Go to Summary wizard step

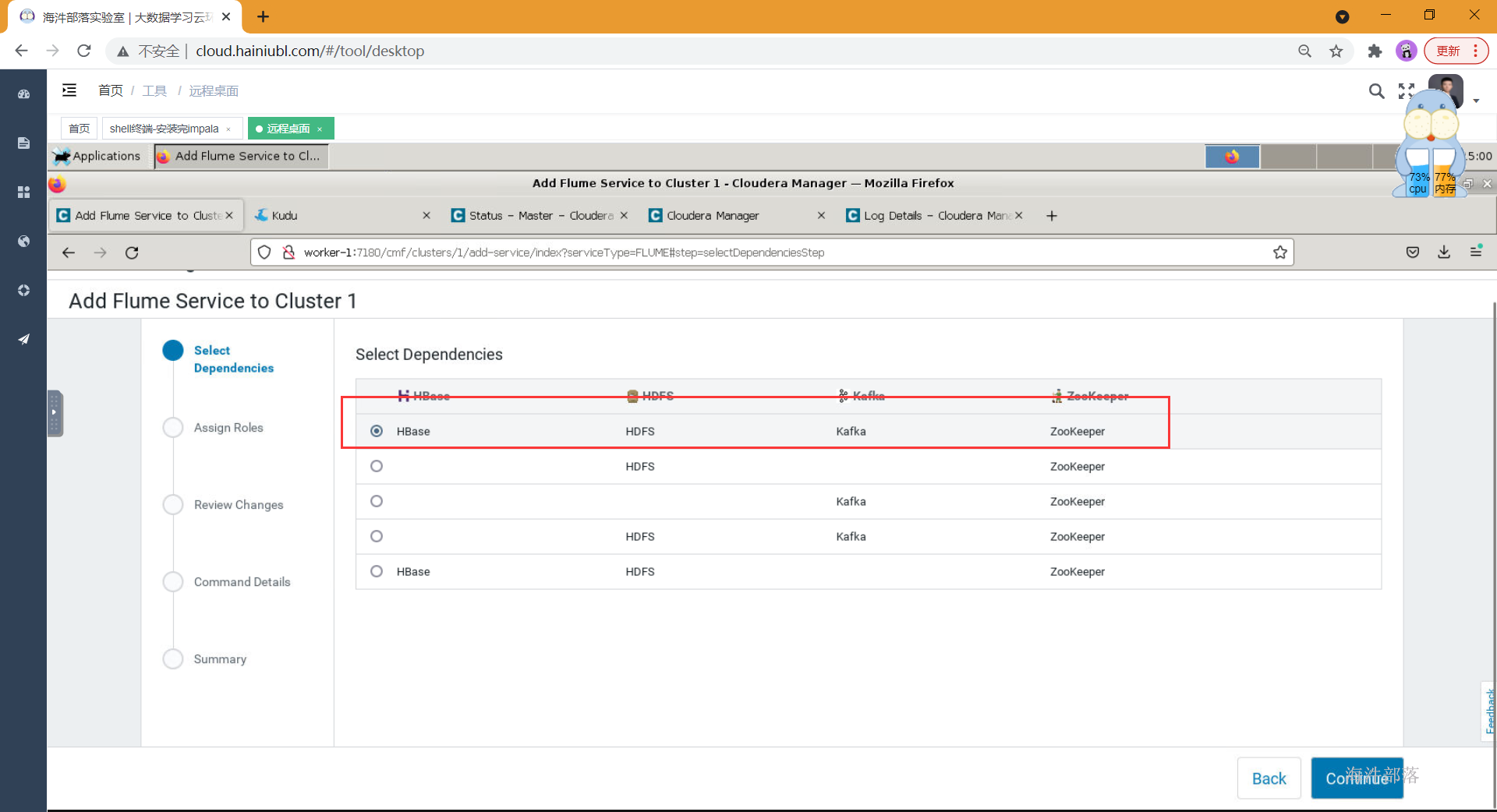pyautogui.click(x=220, y=659)
